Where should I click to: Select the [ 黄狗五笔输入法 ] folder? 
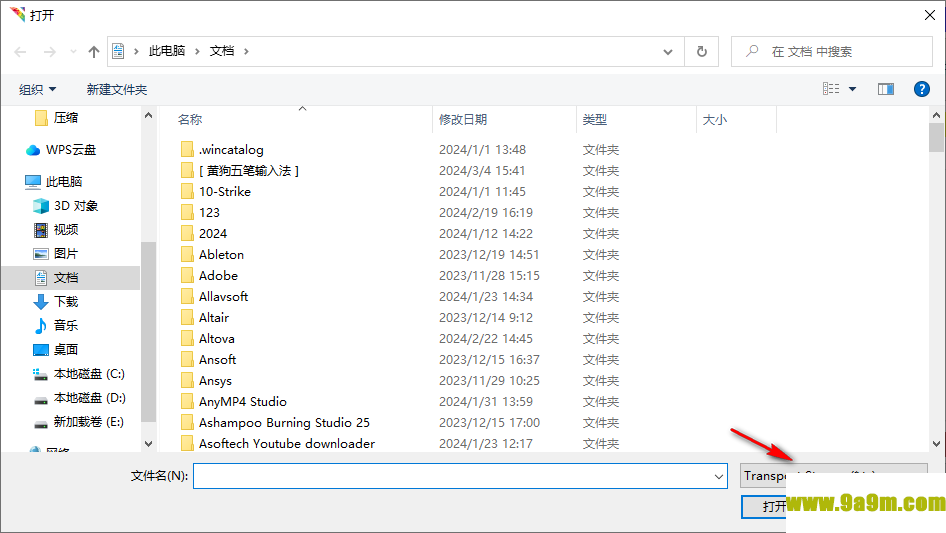coord(249,171)
